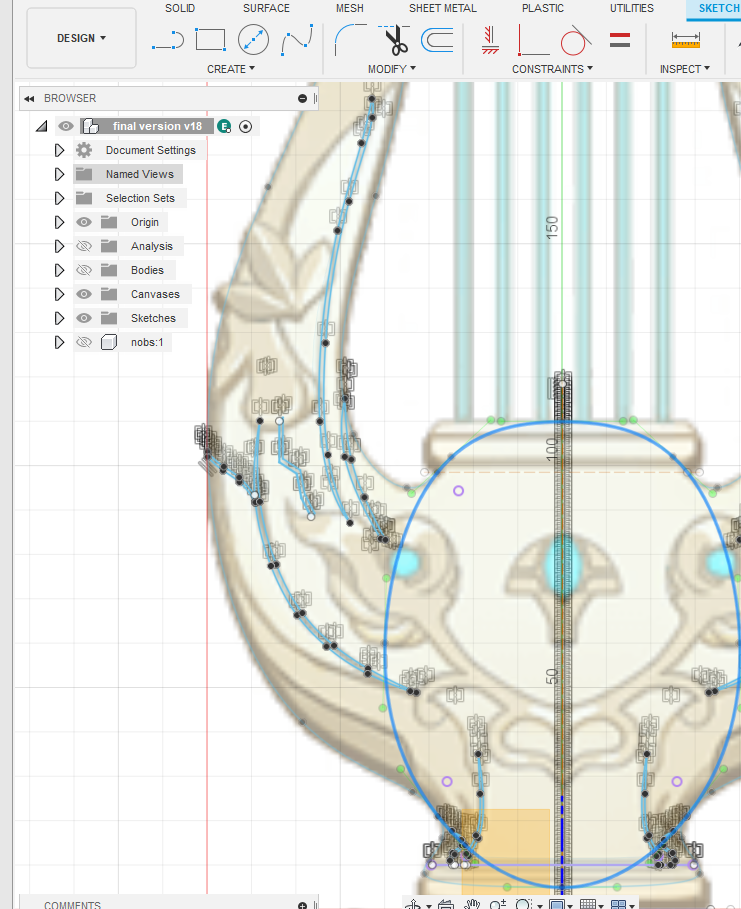Open the Measure ruler tool
Screen dimensions: 741x909
[x=685, y=40]
